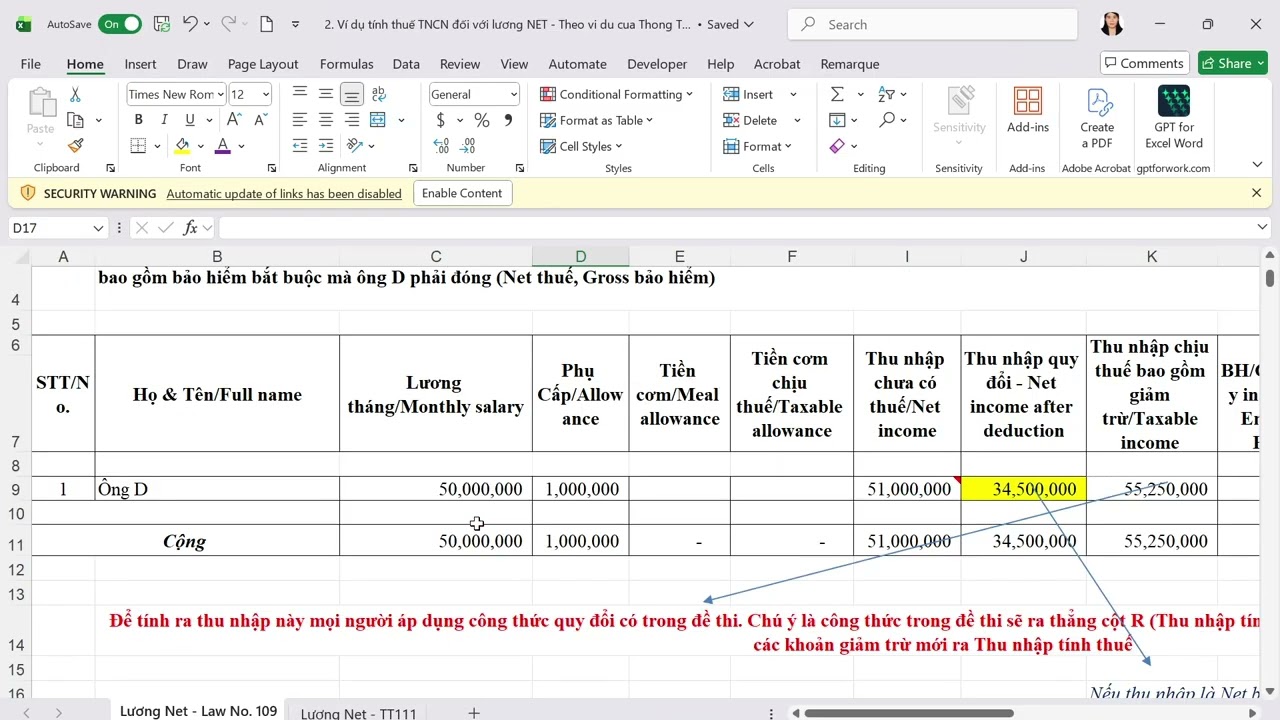Expand the formula bar
Screen dimensions: 1280x720
pyautogui.click(x=1263, y=228)
